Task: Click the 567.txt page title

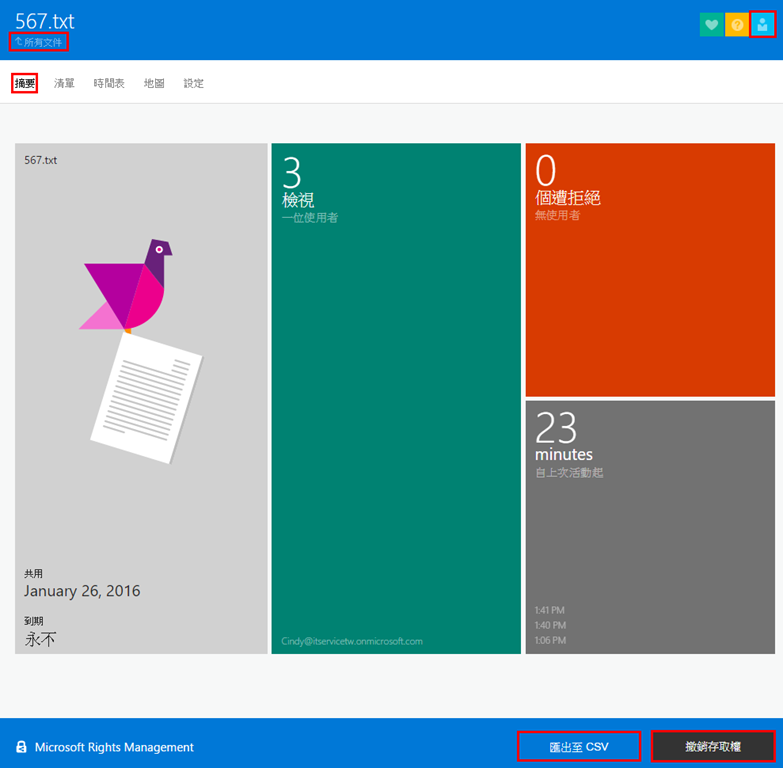Action: [x=45, y=21]
